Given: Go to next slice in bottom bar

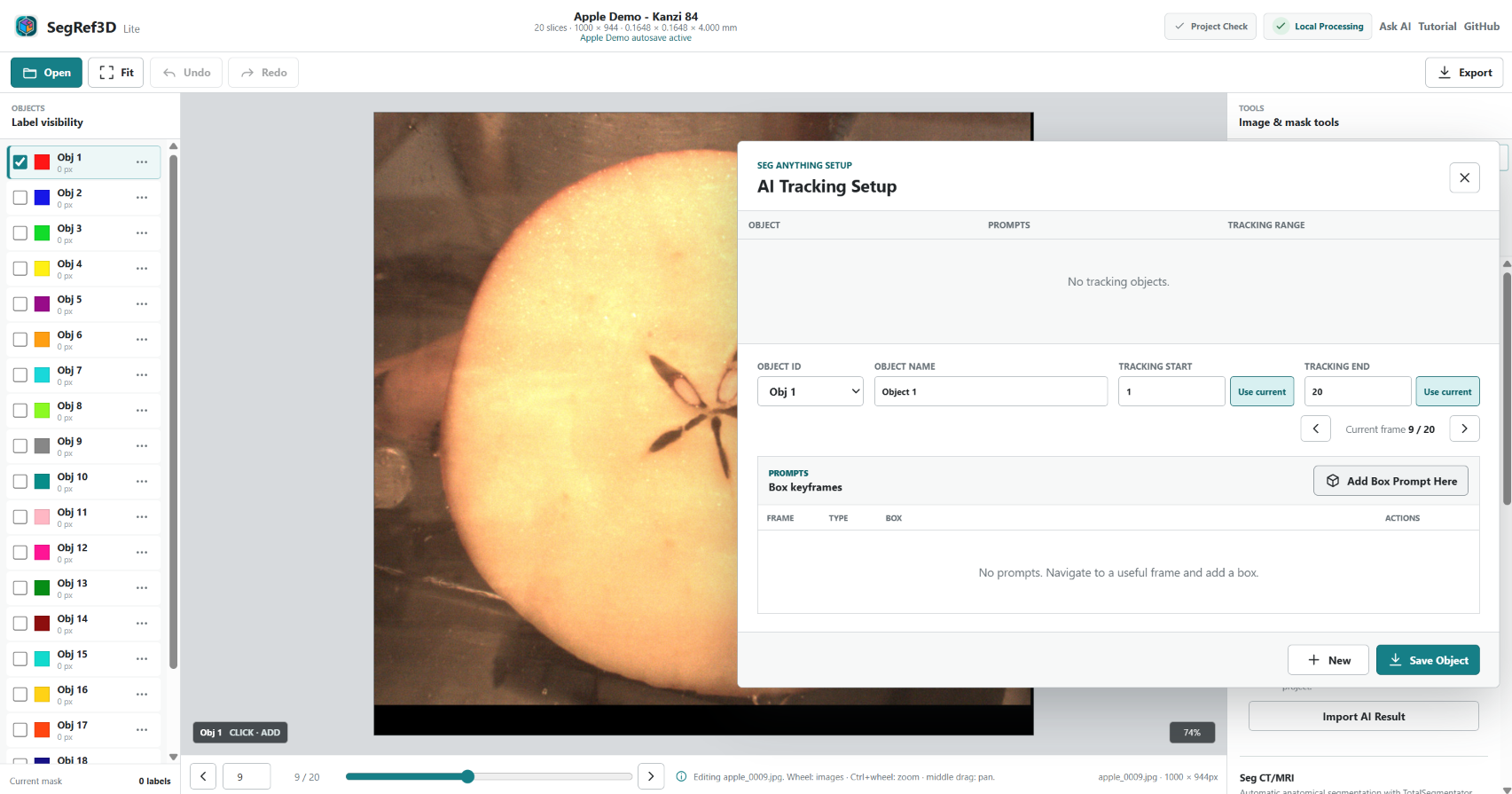Looking at the screenshot, I should tap(651, 776).
